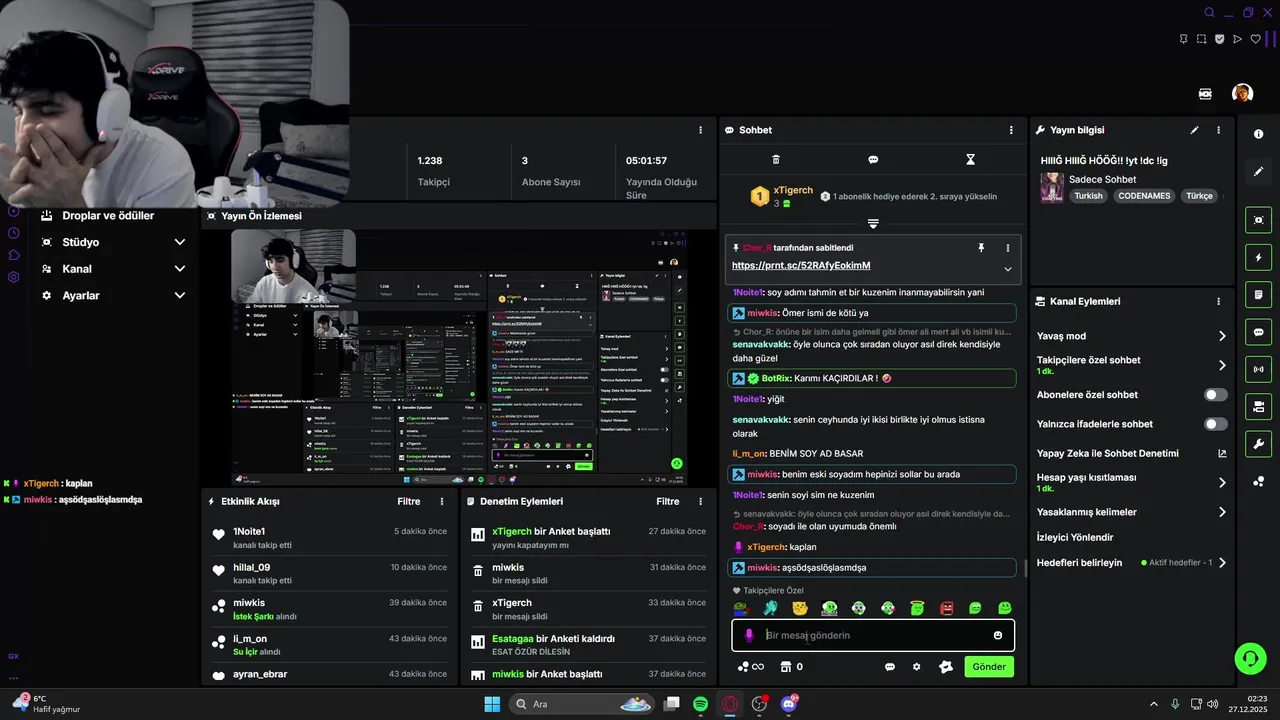Open Filtre in the Etkinlik Akışı panel
1280x720 pixels.
pos(408,501)
